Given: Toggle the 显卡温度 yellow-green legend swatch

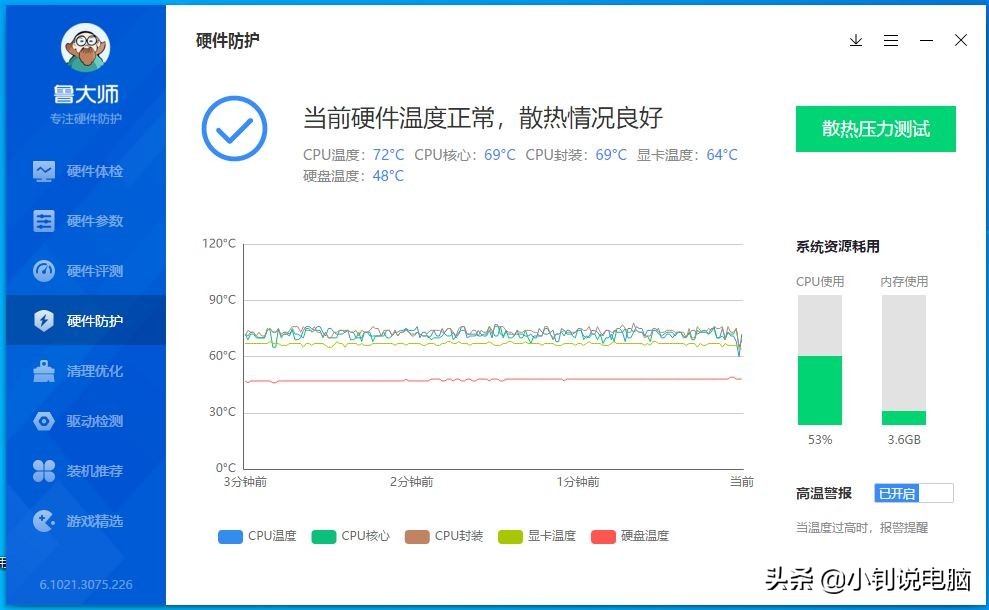Looking at the screenshot, I should (510, 537).
